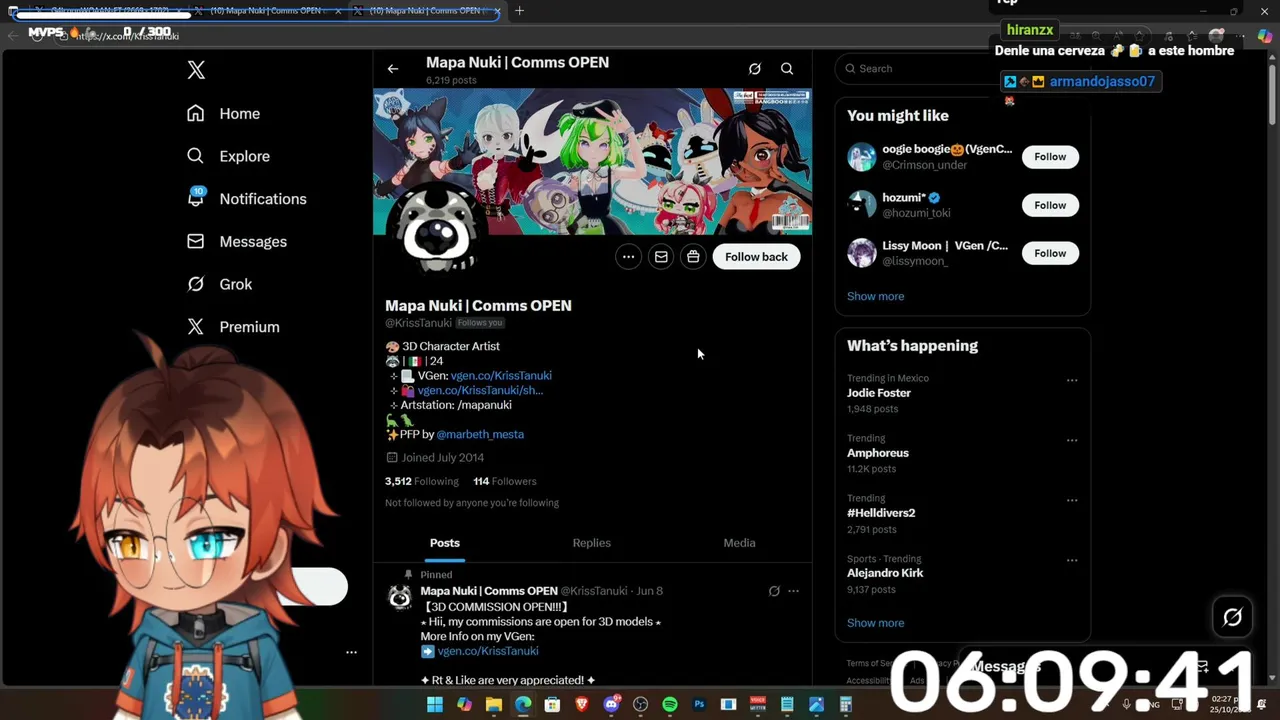Open more options for #Helldivers2 trend
The image size is (1280, 720).
click(1072, 500)
